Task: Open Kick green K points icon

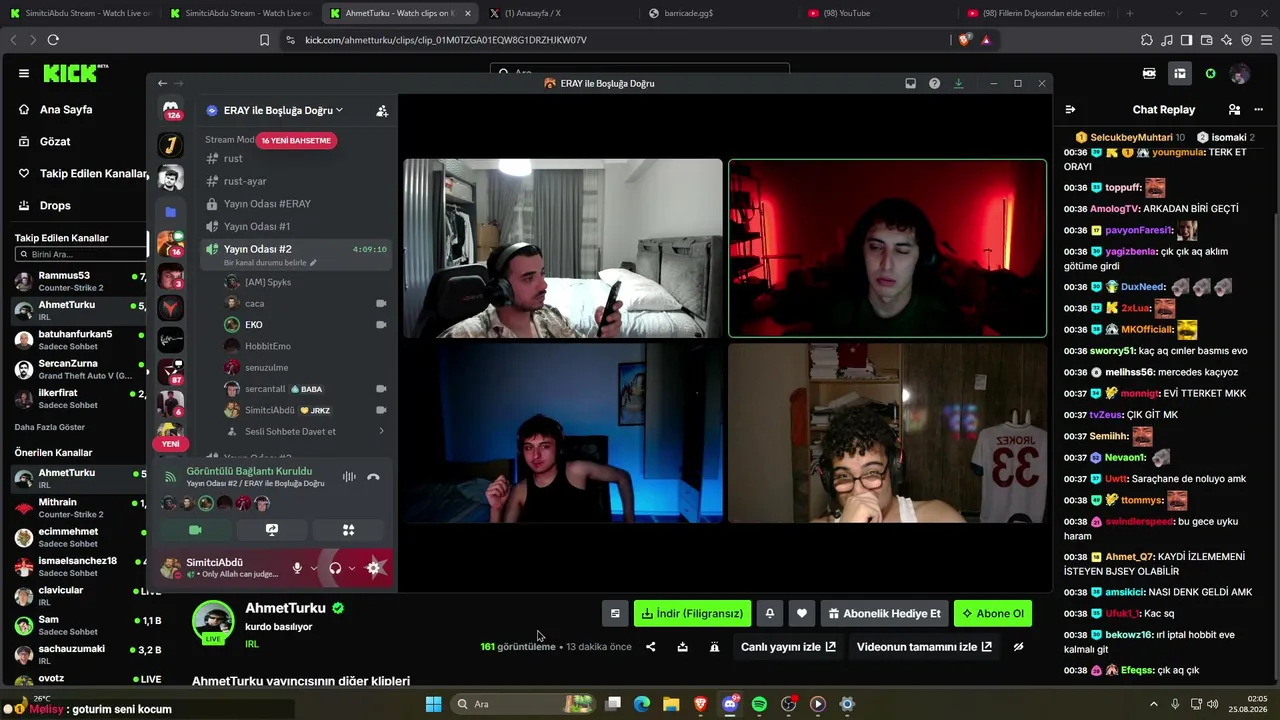Action: click(x=1210, y=73)
